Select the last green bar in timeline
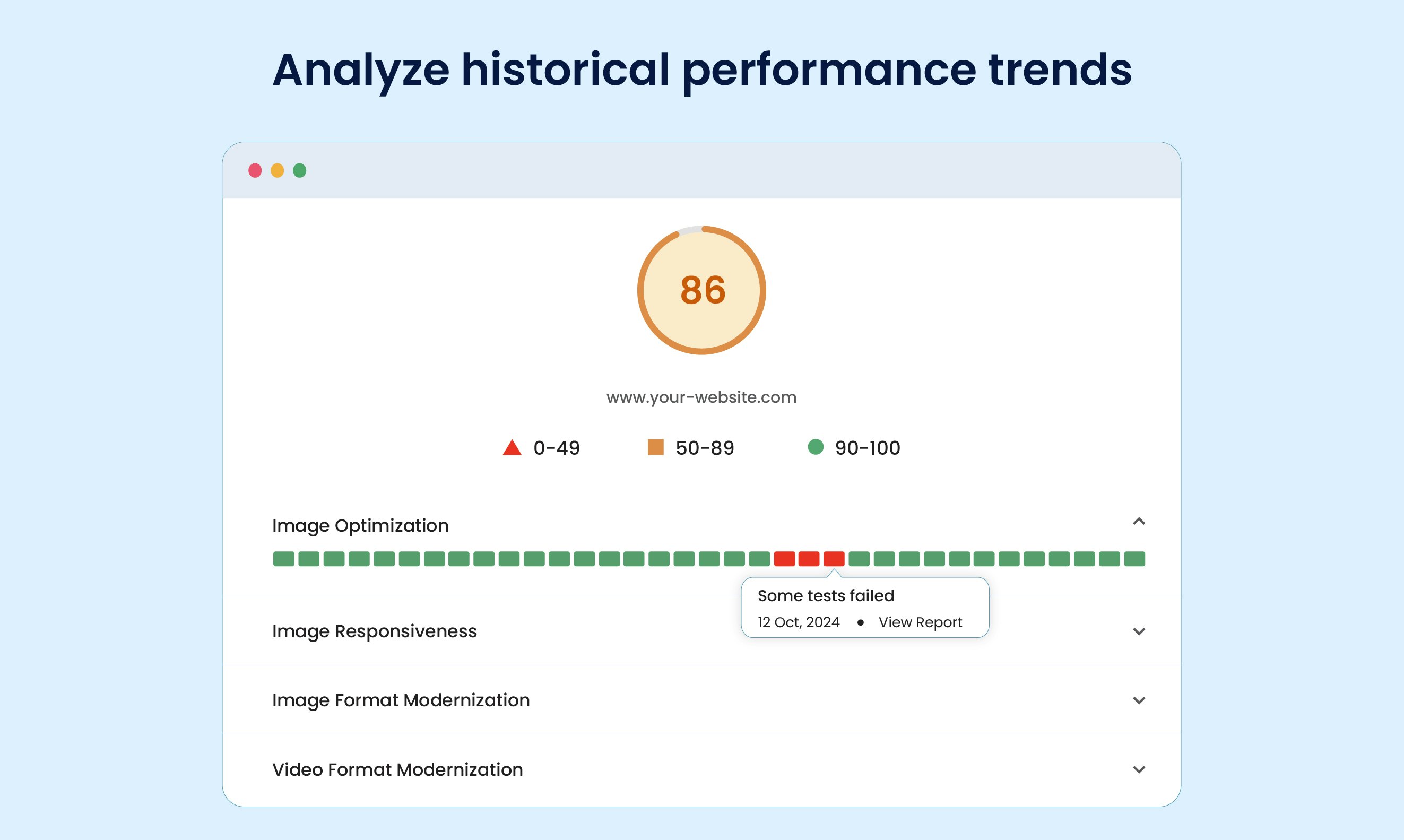1404x840 pixels. point(1134,559)
